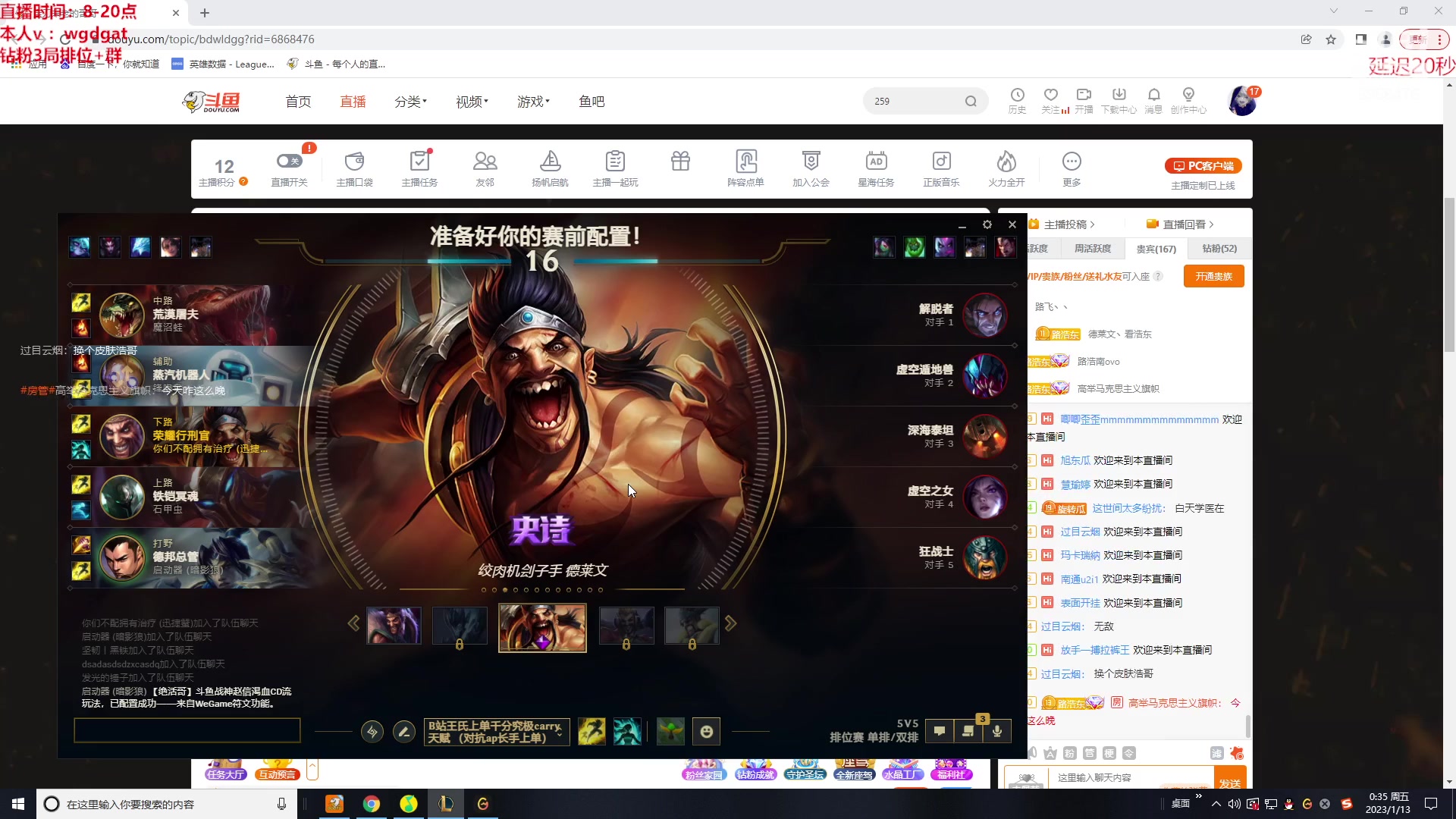Toggle the voice microphone button
Image resolution: width=1456 pixels, height=819 pixels.
click(x=997, y=731)
